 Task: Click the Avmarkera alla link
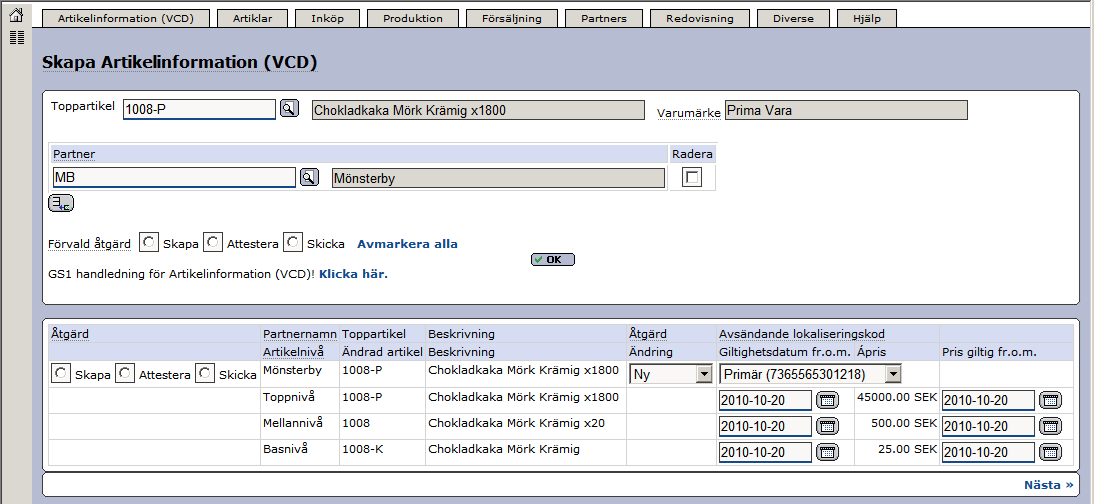coord(407,244)
